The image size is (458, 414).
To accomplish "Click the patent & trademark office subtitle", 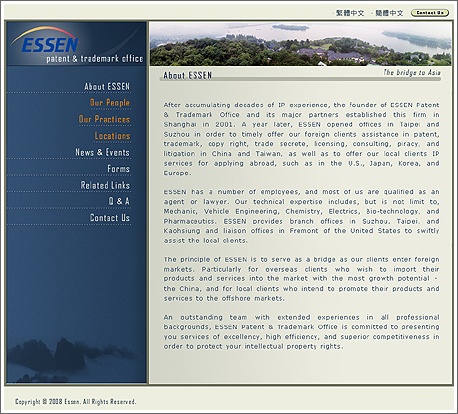I will [x=95, y=59].
